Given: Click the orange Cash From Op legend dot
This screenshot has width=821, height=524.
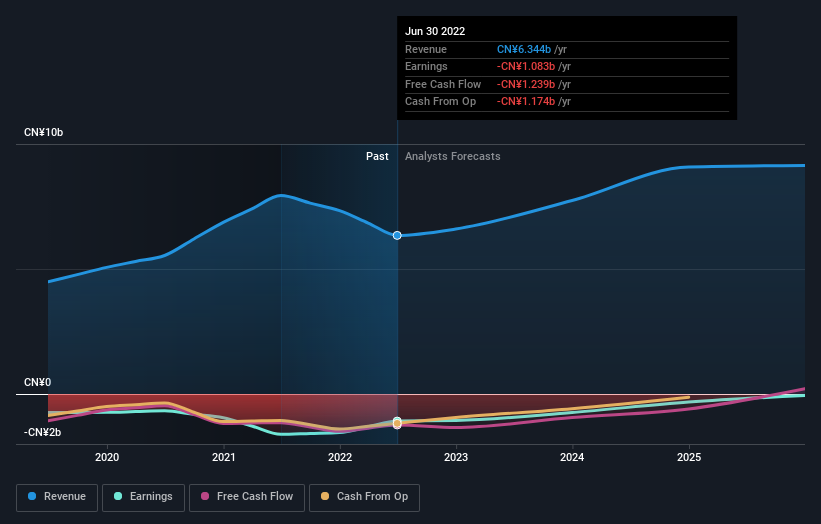Looking at the screenshot, I should [x=325, y=496].
